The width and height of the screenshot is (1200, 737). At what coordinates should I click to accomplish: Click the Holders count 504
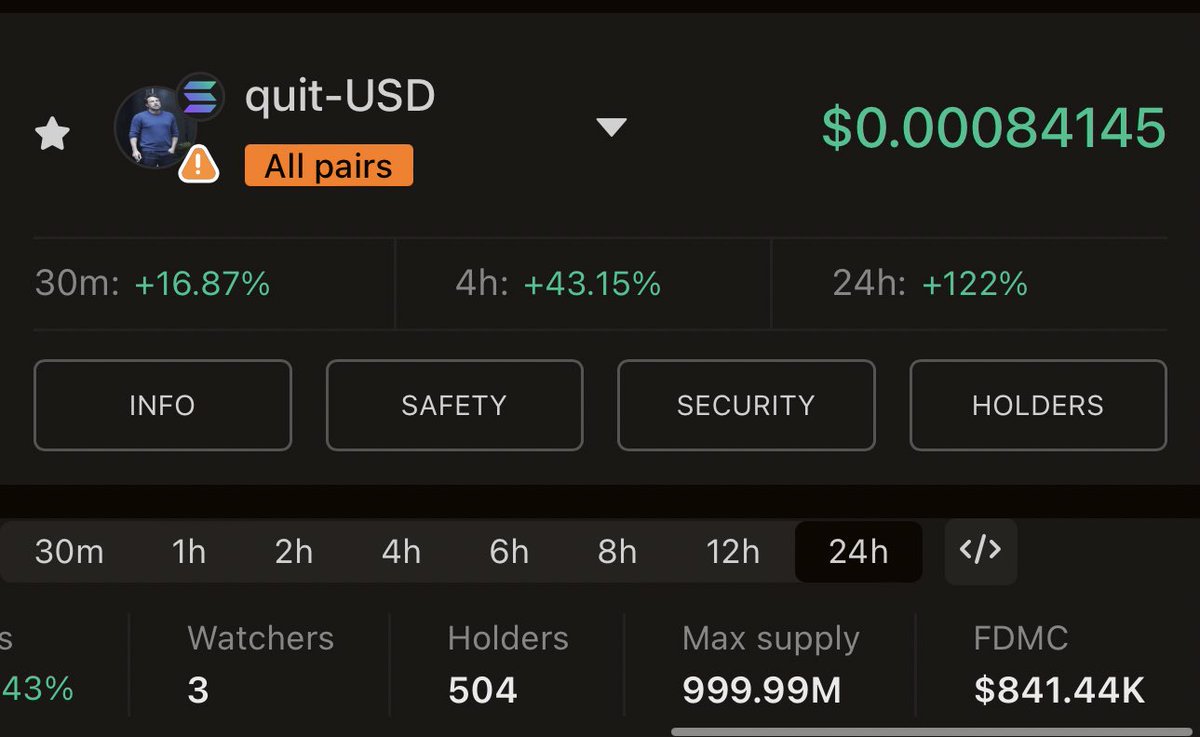click(483, 690)
